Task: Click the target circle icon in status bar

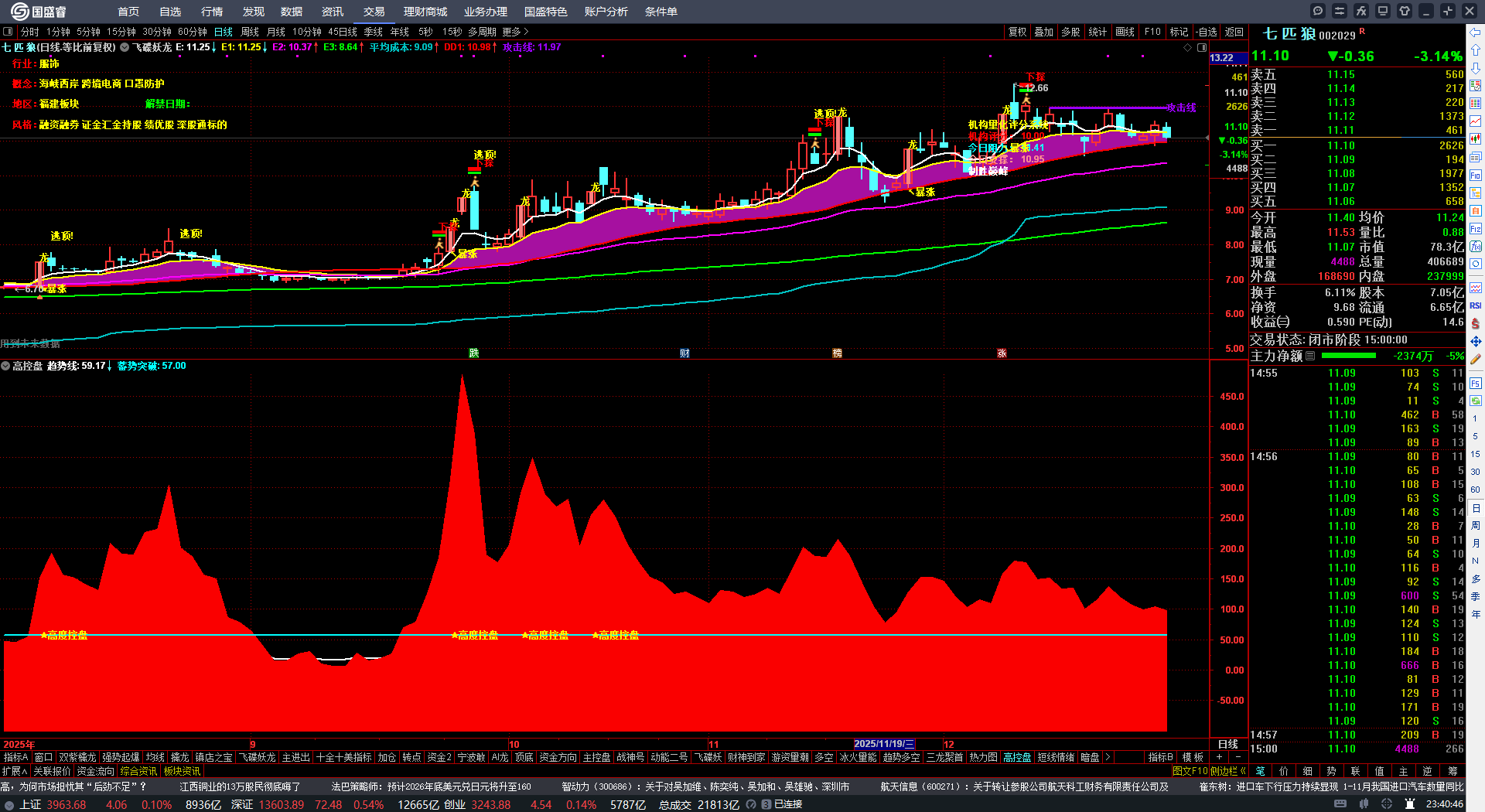Action: [x=1388, y=804]
